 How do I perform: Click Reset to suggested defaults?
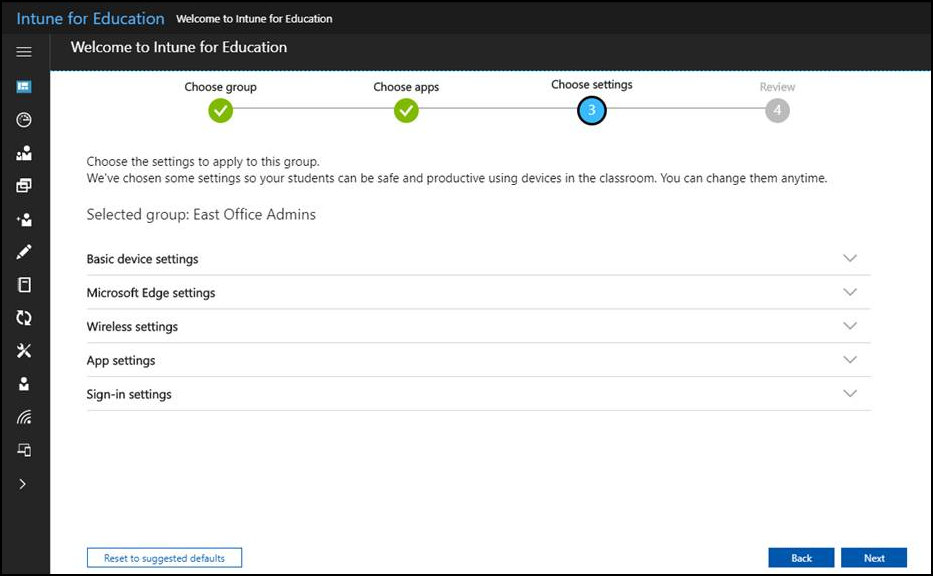coord(164,558)
